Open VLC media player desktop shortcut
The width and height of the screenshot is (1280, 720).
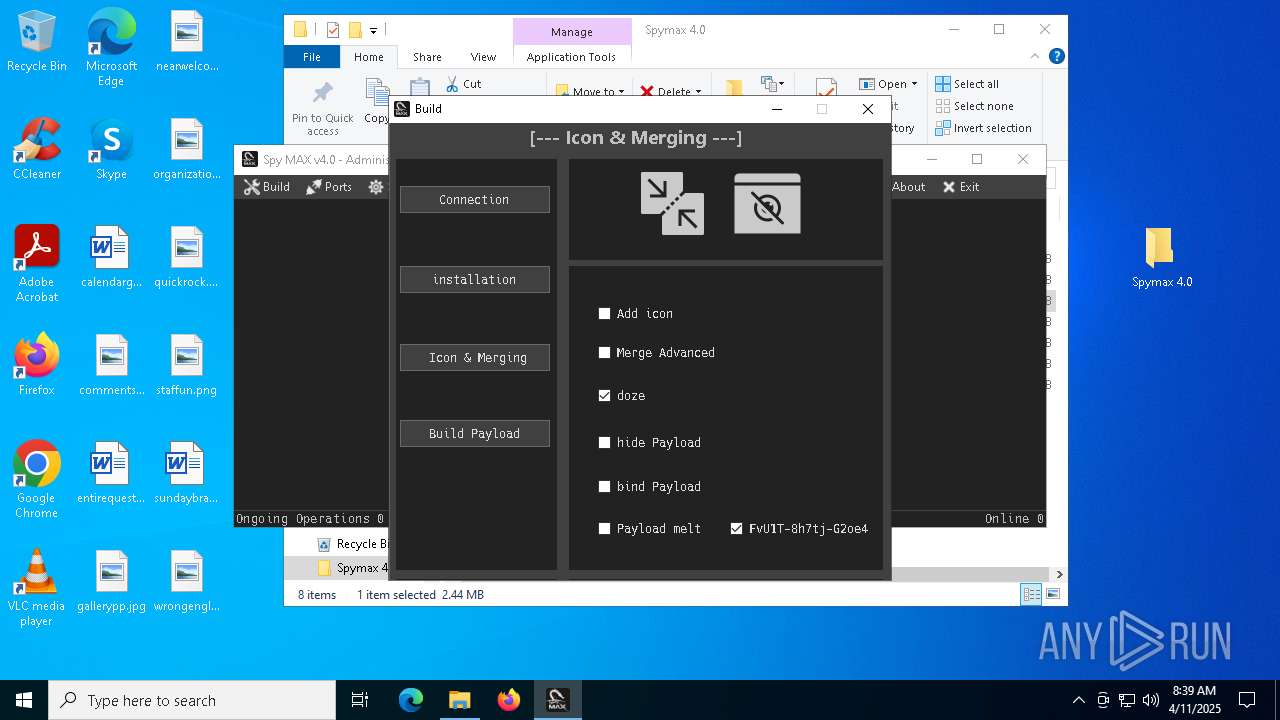coord(37,588)
